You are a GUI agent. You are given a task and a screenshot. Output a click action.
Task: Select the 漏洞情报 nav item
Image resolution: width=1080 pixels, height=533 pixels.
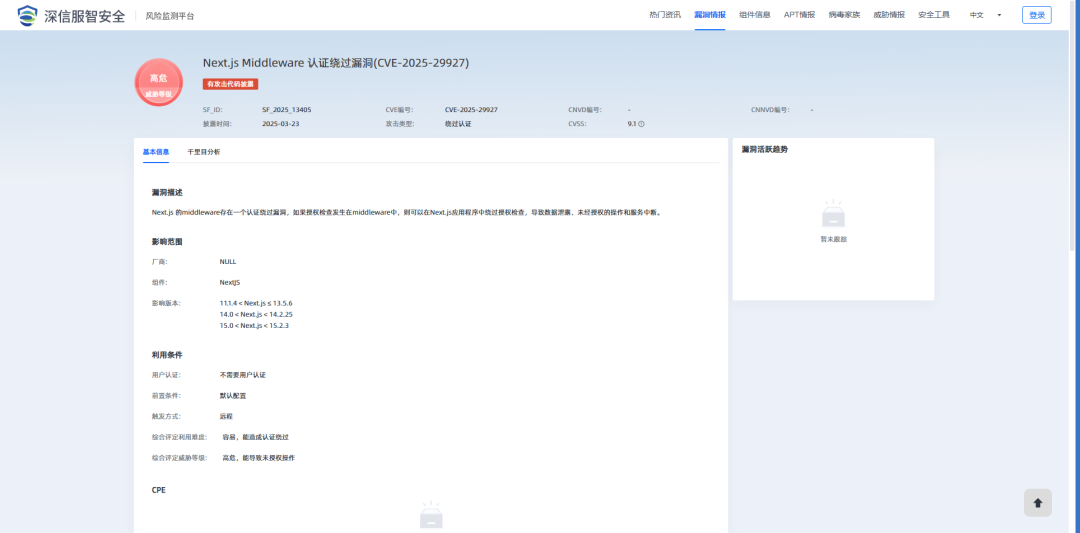coord(709,15)
